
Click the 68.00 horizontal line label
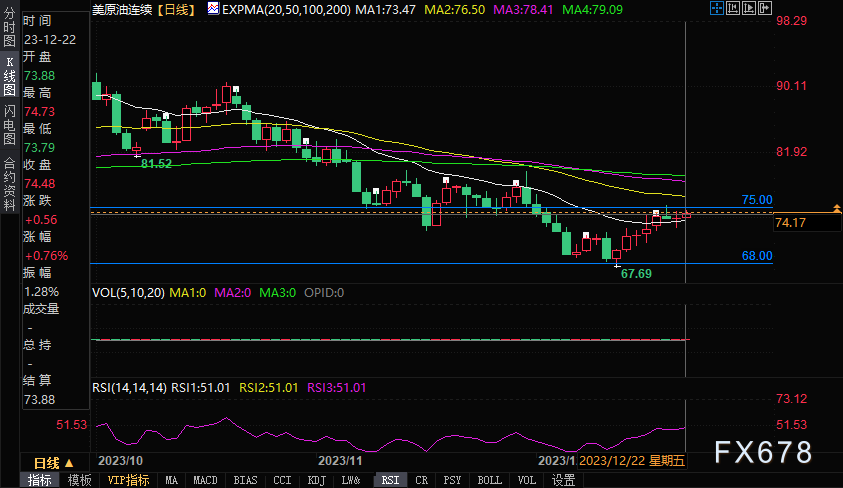(757, 256)
